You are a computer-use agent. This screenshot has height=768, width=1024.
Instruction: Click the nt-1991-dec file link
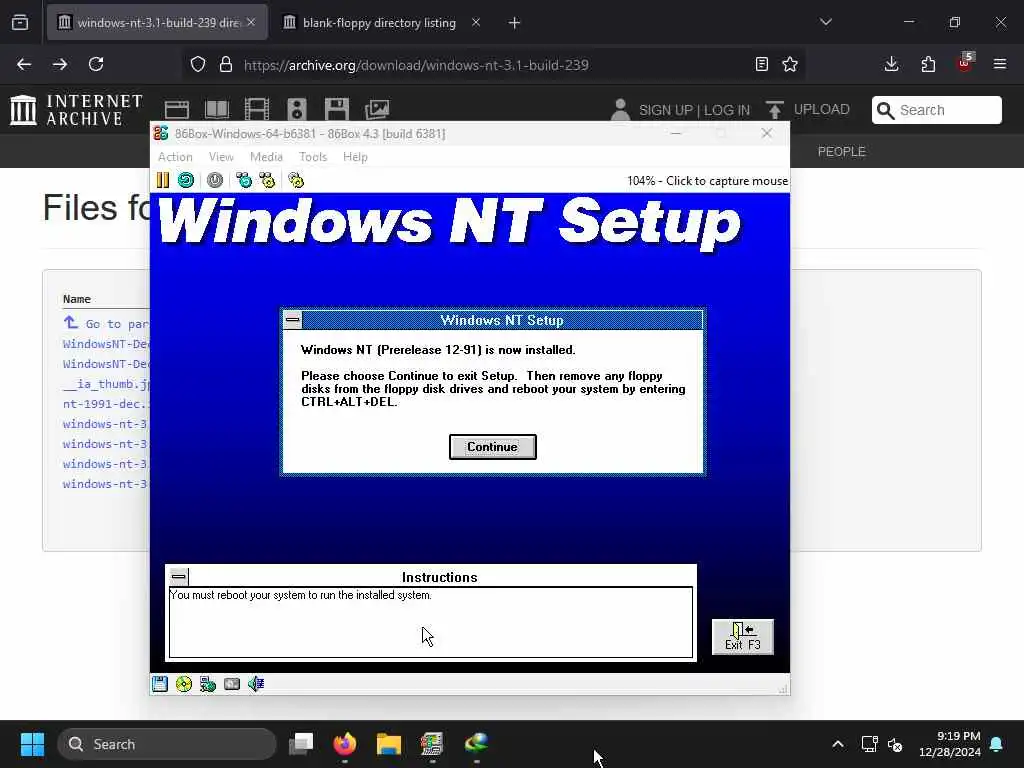tap(106, 404)
